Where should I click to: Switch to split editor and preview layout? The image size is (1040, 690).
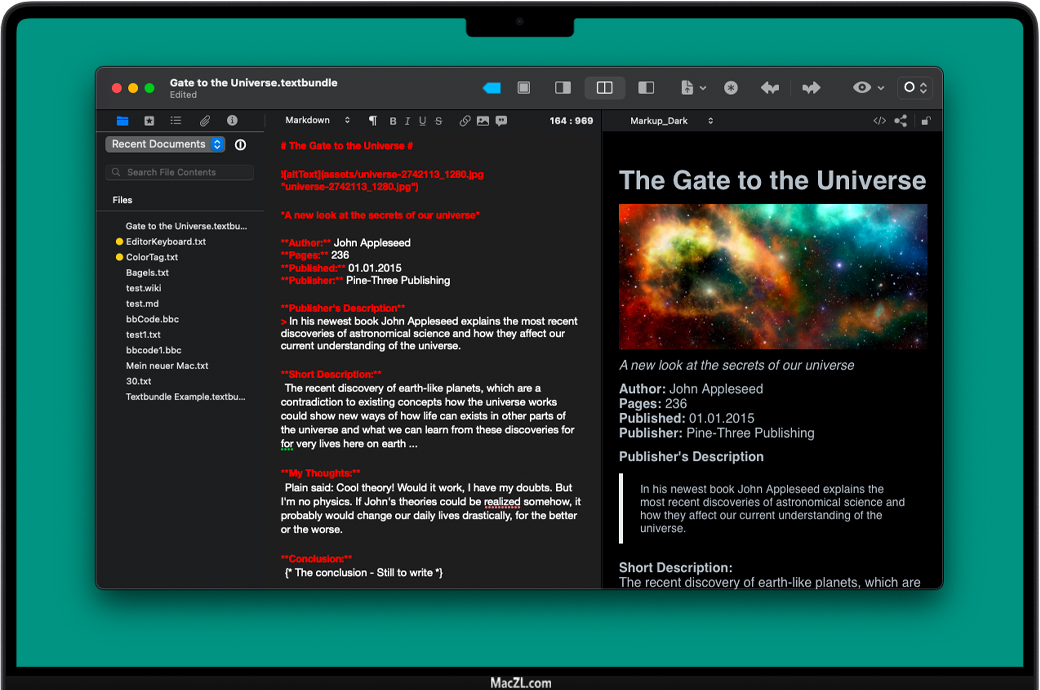coord(604,88)
